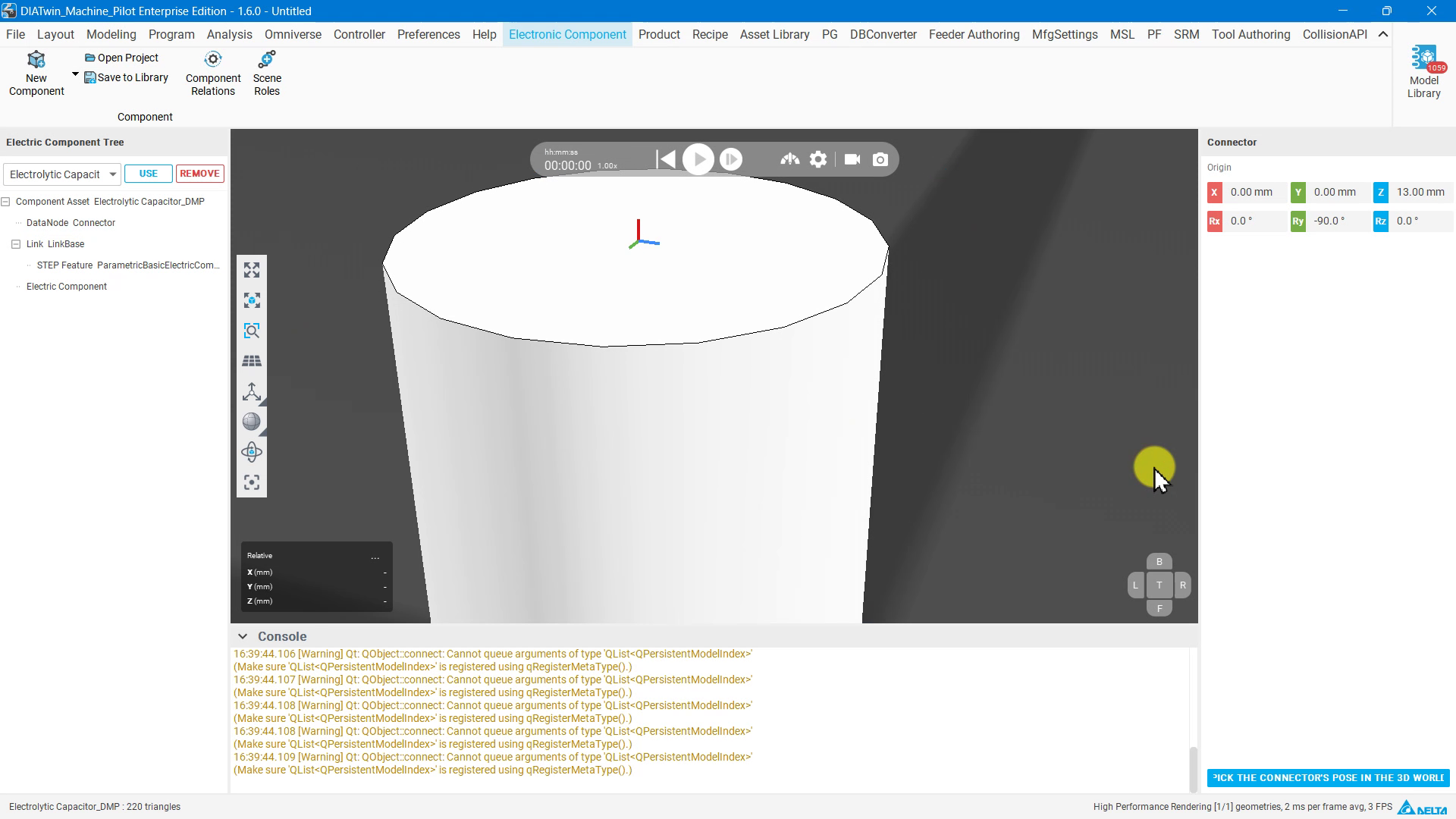Viewport: 1456px width, 819px height.
Task: Open simulation settings gear
Action: tap(818, 159)
